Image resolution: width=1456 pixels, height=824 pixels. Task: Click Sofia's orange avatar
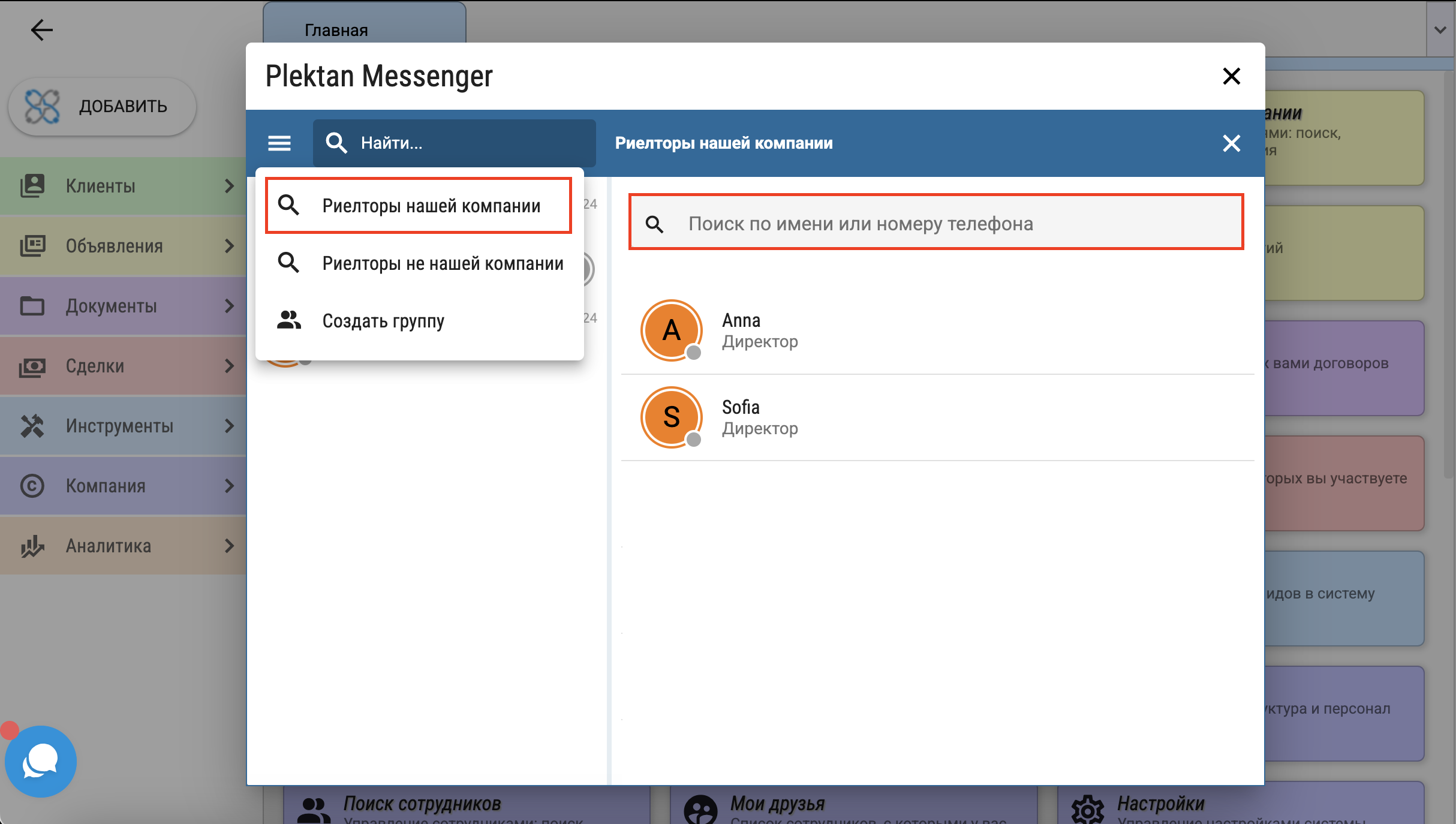tap(672, 417)
